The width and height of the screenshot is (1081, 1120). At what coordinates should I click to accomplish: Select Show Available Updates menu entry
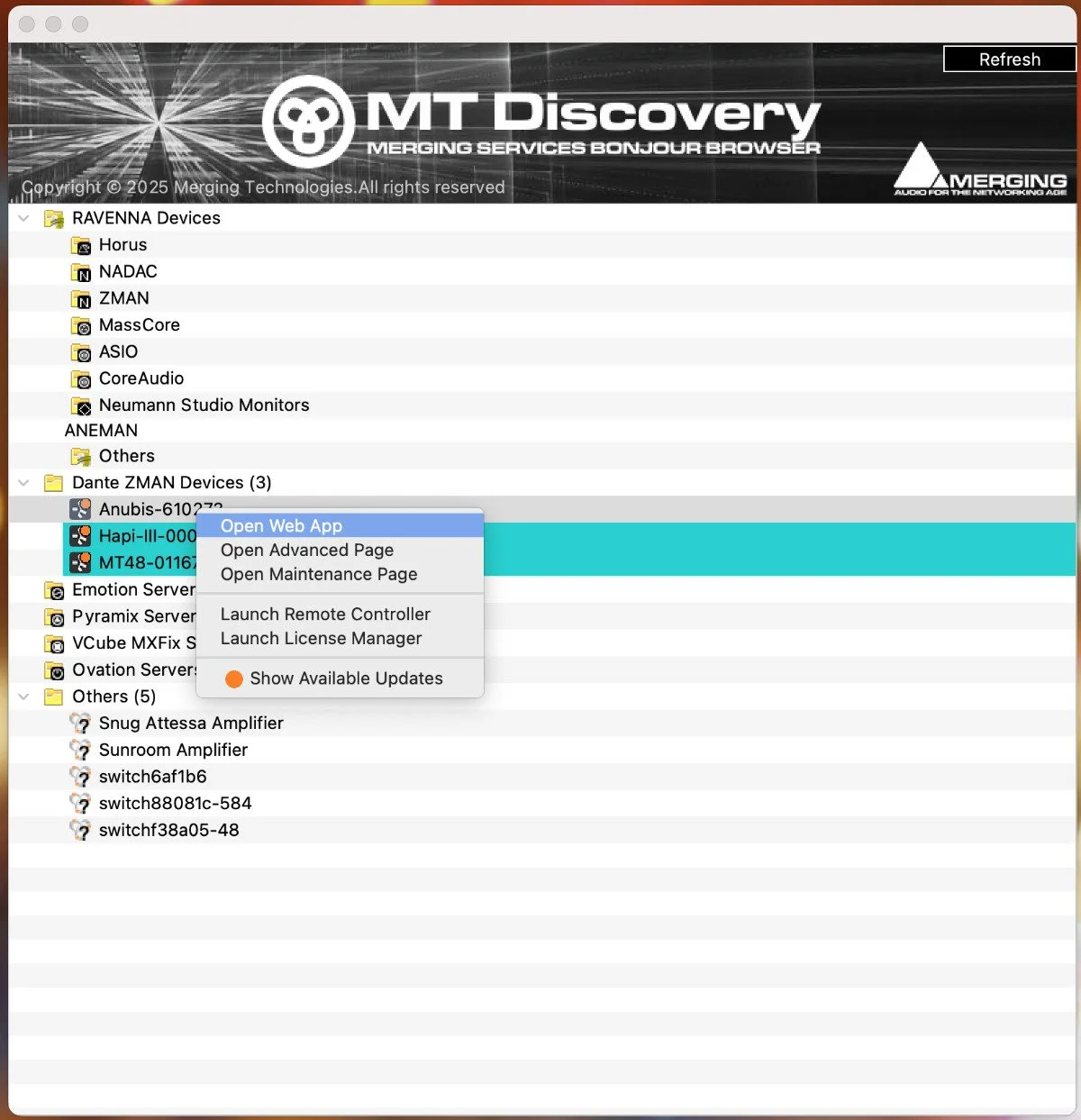(x=340, y=678)
